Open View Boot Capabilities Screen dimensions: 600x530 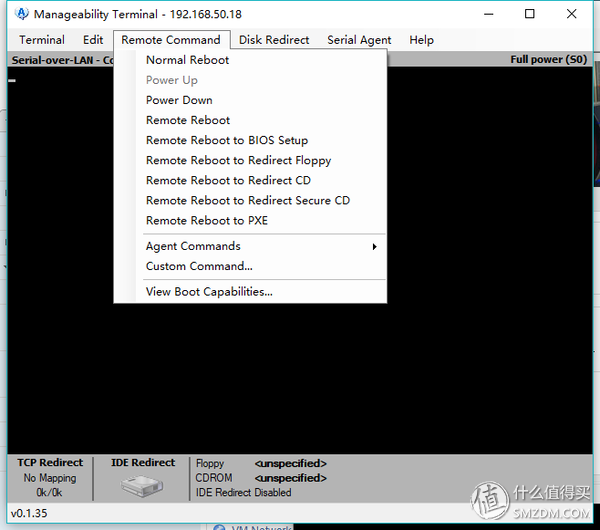209,292
